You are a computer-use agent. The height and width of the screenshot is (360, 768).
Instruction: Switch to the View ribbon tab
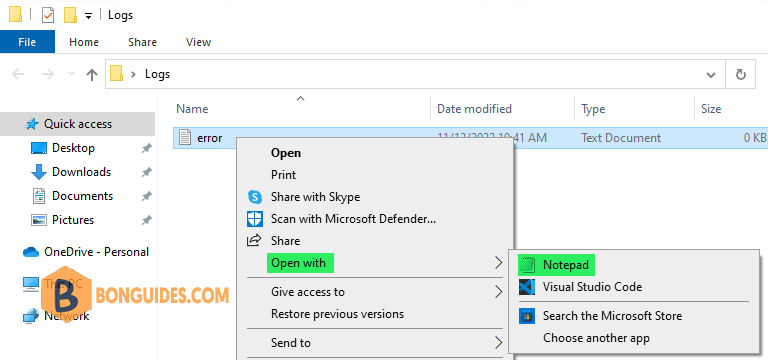[x=198, y=42]
